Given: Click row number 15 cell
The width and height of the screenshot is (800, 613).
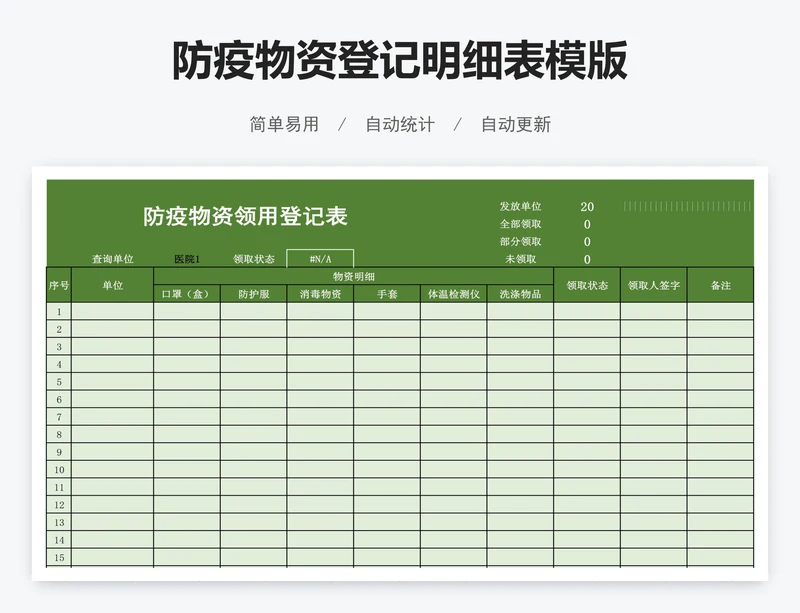Looking at the screenshot, I should (x=59, y=557).
